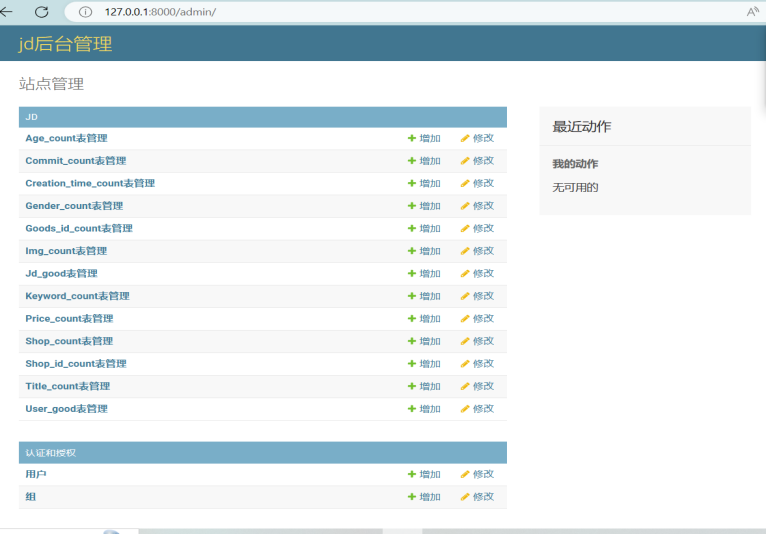Image resolution: width=766 pixels, height=534 pixels.
Task: Open Goods_id_count表管理 link
Action: (x=79, y=228)
